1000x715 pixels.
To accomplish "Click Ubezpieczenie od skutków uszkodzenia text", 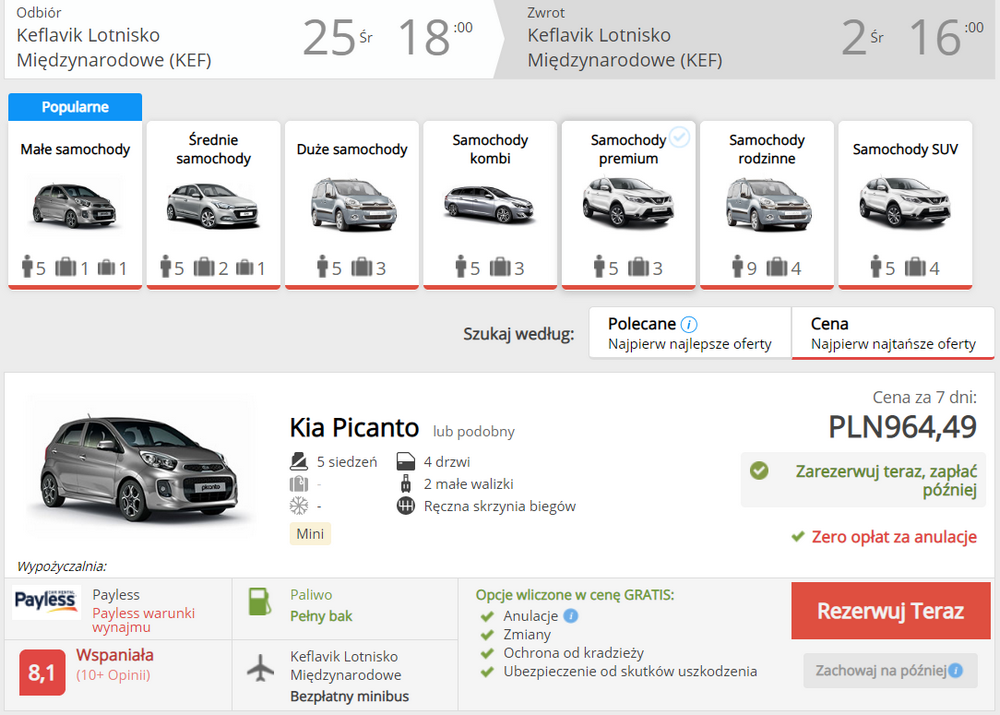I will [630, 672].
